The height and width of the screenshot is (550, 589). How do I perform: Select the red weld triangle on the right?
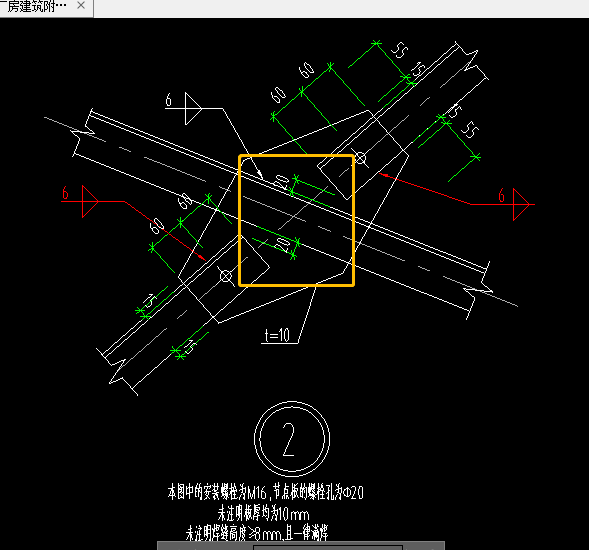click(521, 204)
